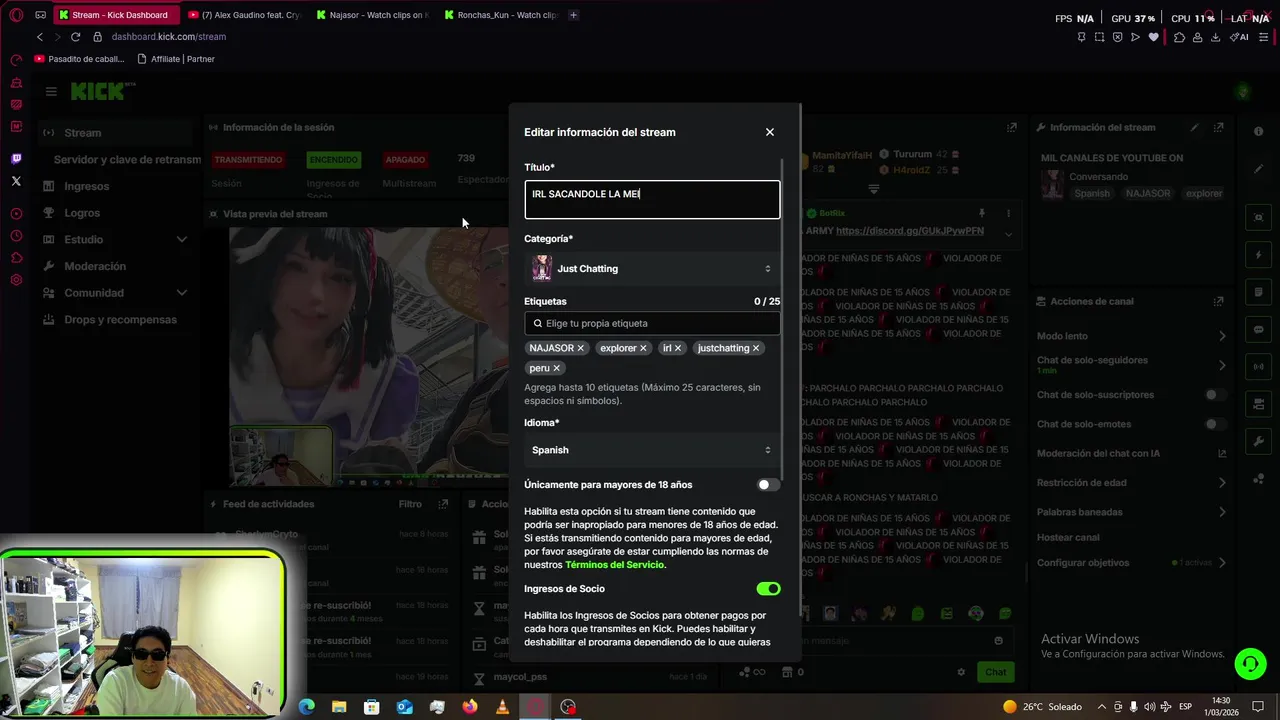Open Microsoft Edge from taskbar
The height and width of the screenshot is (720, 1280).
point(307,707)
